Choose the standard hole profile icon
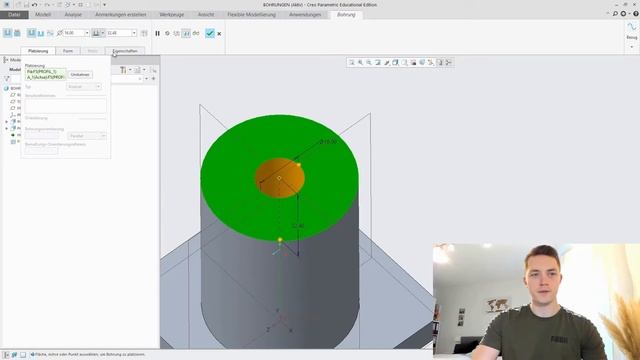Image resolution: width=640 pixels, height=360 pixels. [x=41, y=33]
